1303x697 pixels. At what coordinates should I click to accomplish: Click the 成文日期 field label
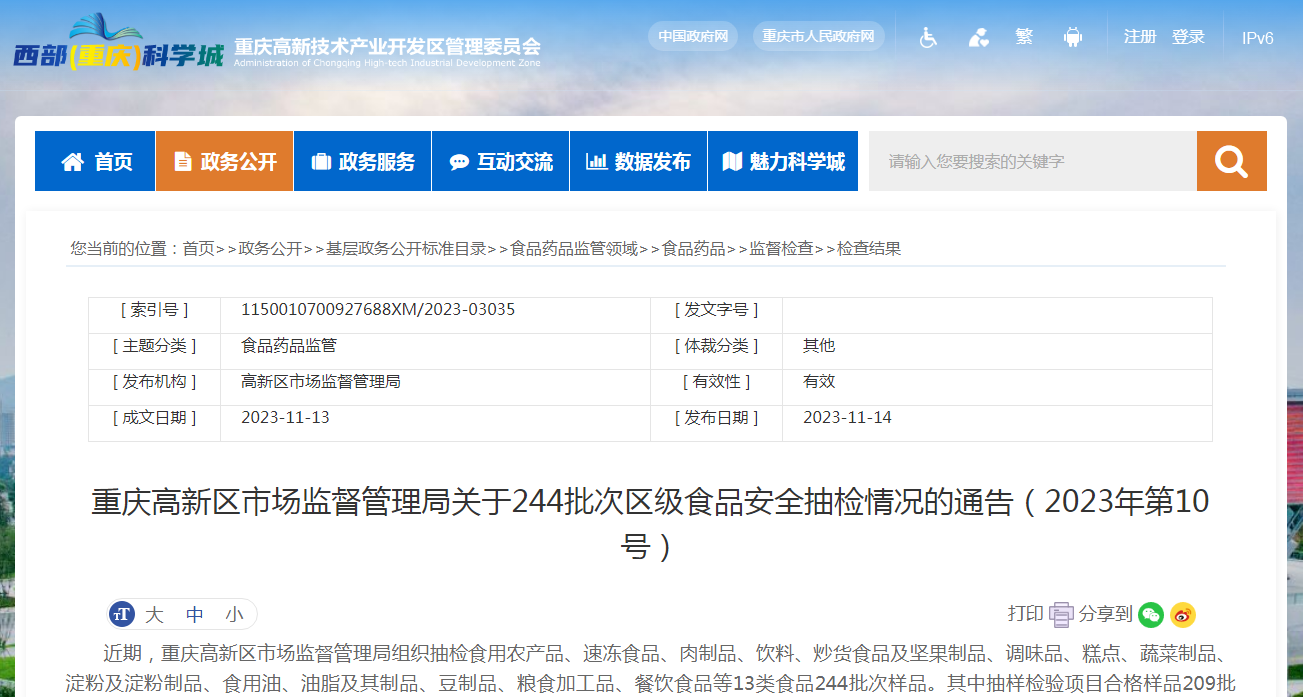pos(154,418)
